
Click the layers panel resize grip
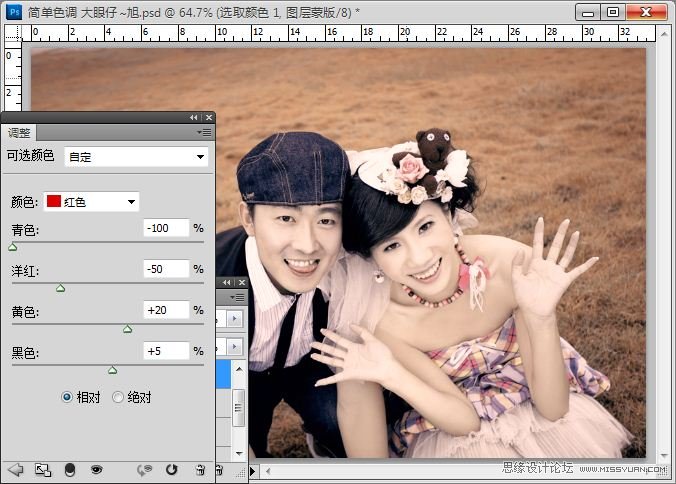coord(239,473)
